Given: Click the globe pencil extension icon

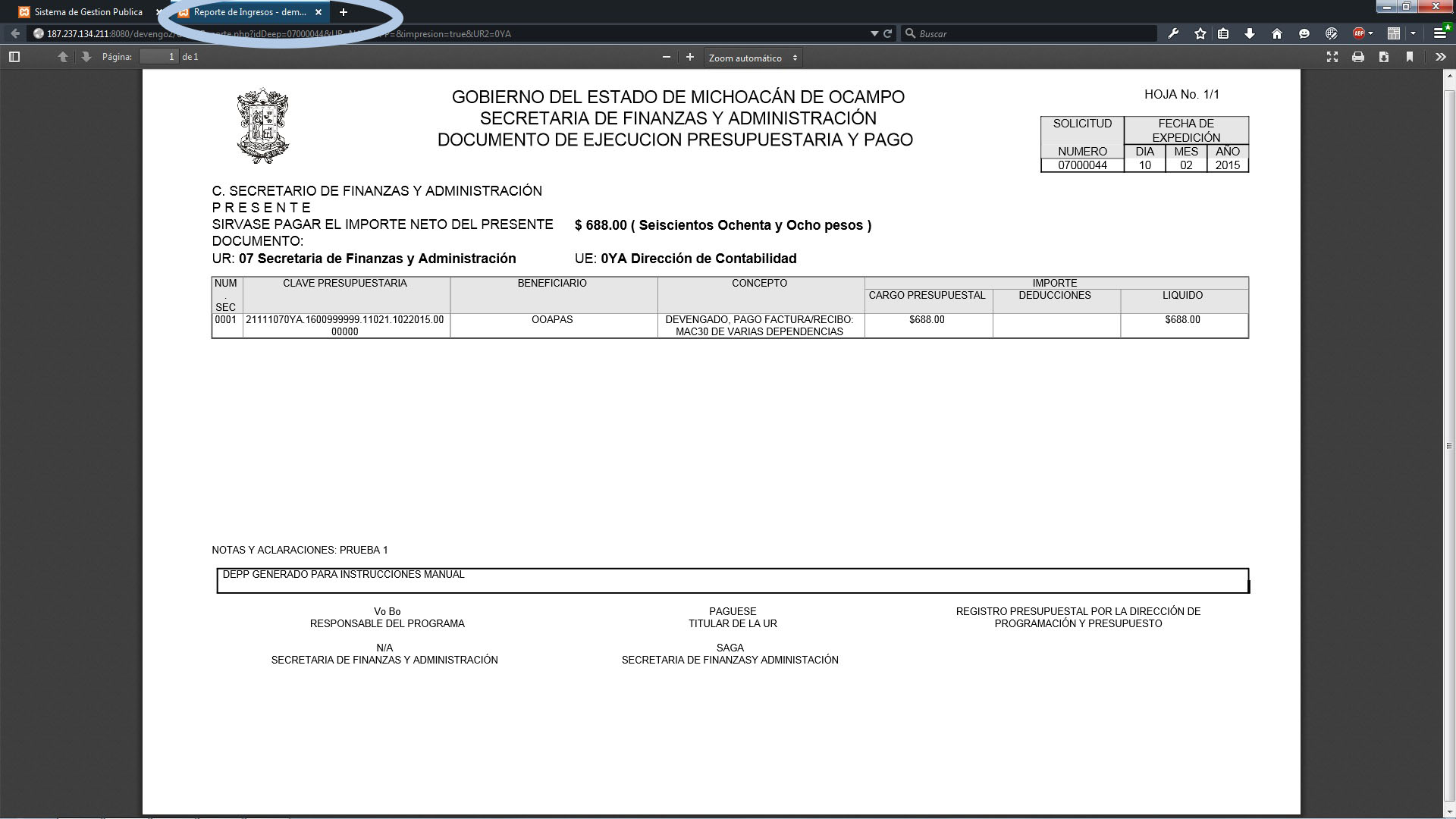Looking at the screenshot, I should click(x=1331, y=33).
